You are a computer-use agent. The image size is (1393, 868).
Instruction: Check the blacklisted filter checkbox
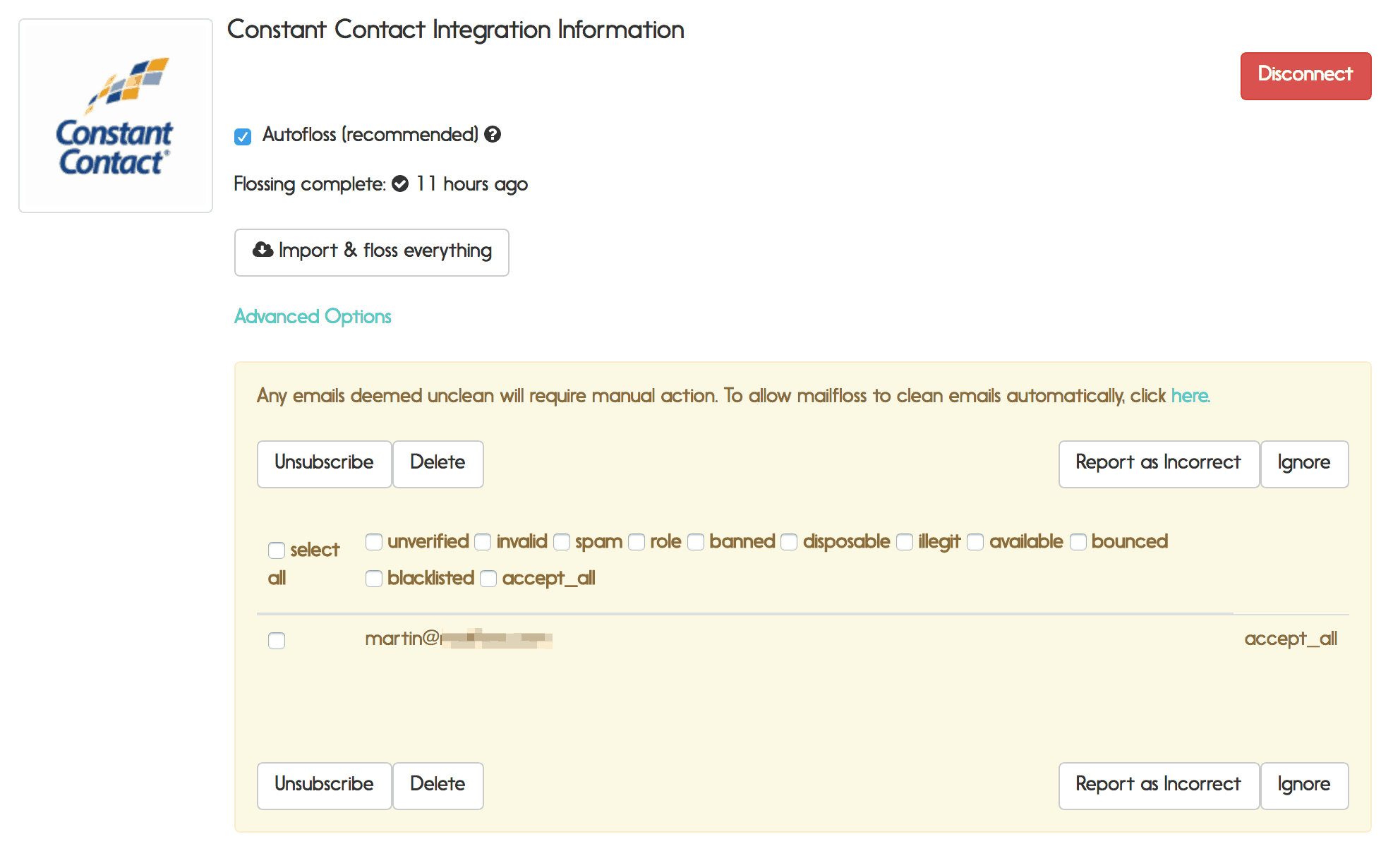374,578
